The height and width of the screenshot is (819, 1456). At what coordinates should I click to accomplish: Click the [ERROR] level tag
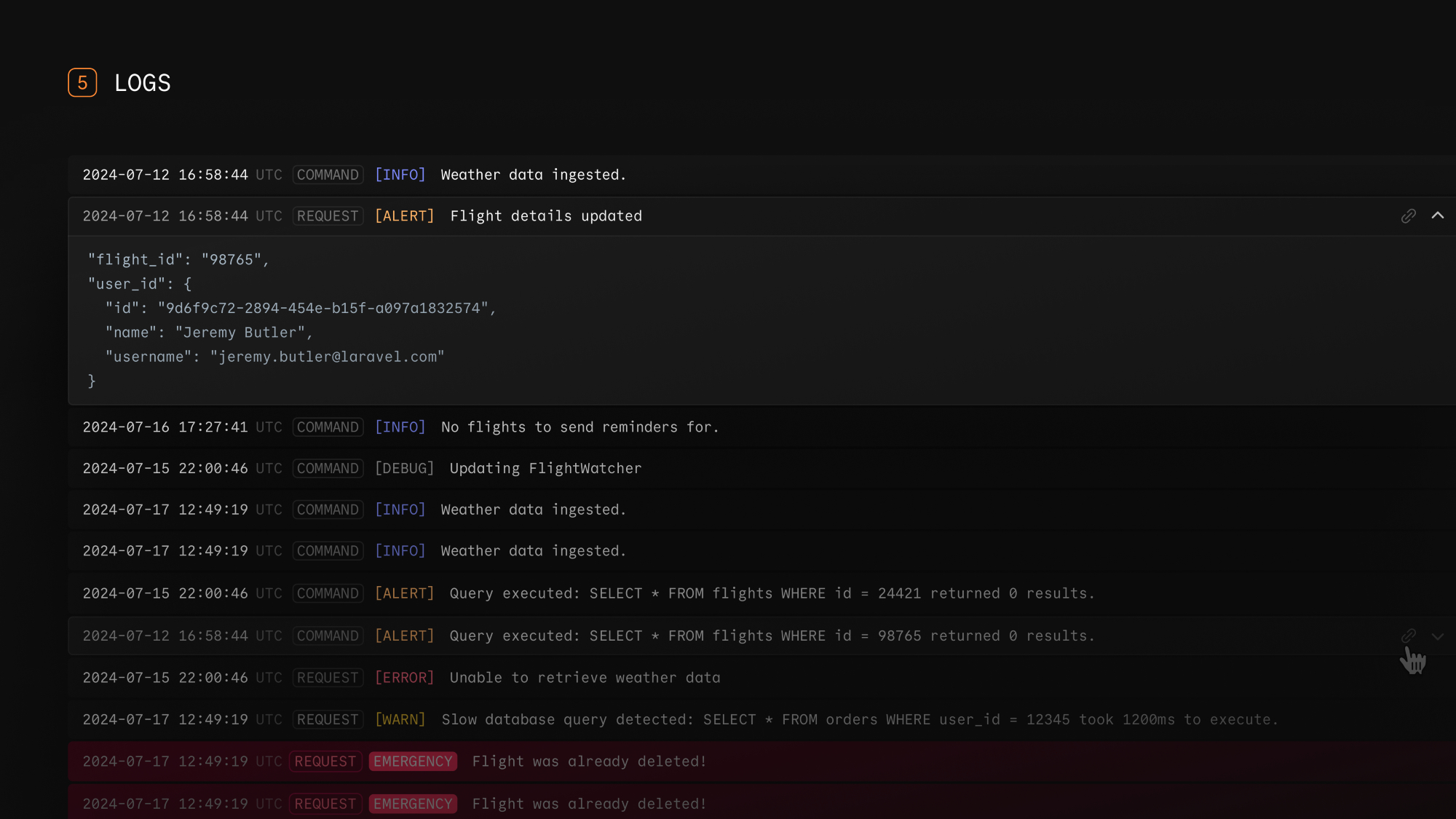[404, 678]
